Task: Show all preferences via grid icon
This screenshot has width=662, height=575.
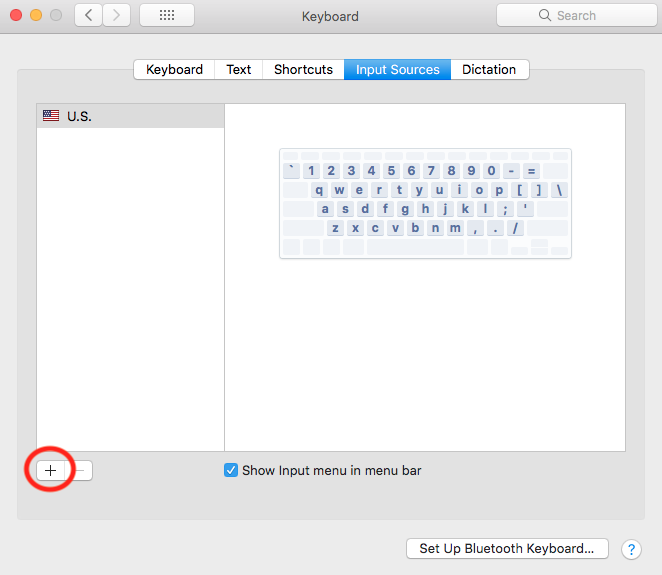Action: click(167, 16)
